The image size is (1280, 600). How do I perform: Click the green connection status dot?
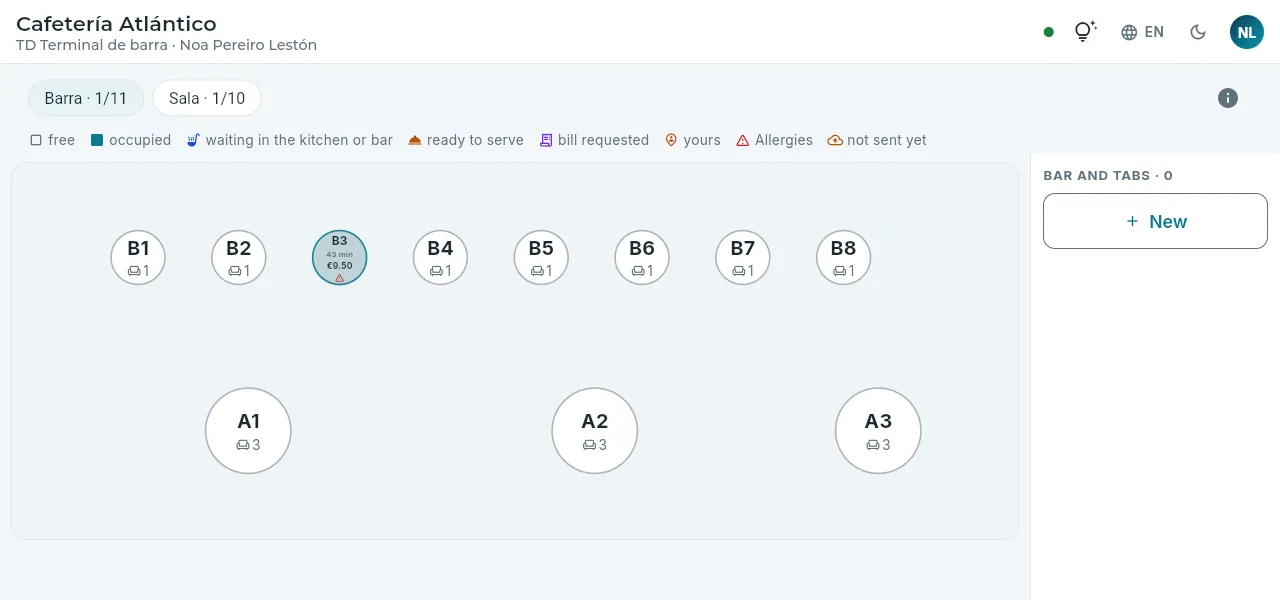[x=1048, y=32]
